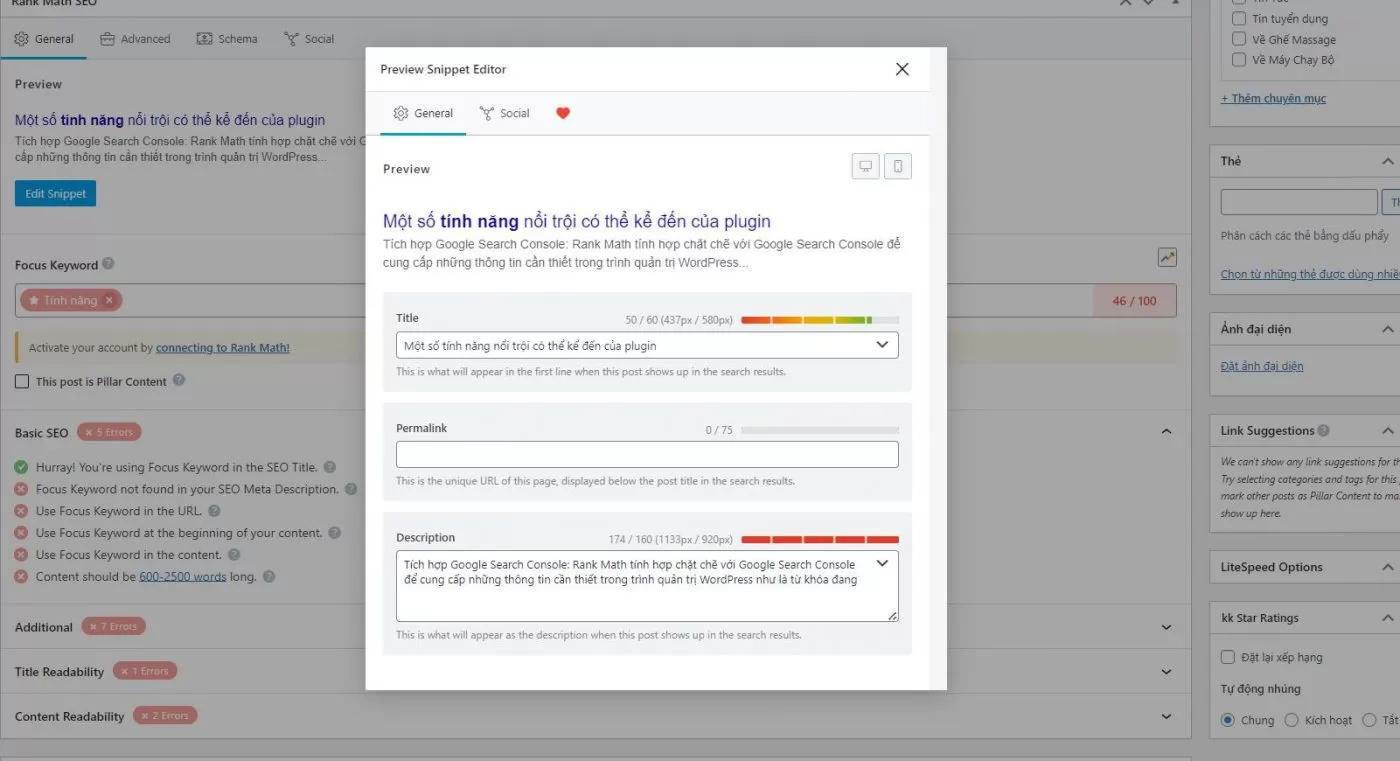Check the Về Máy Chạy Bộ category

(x=1239, y=59)
